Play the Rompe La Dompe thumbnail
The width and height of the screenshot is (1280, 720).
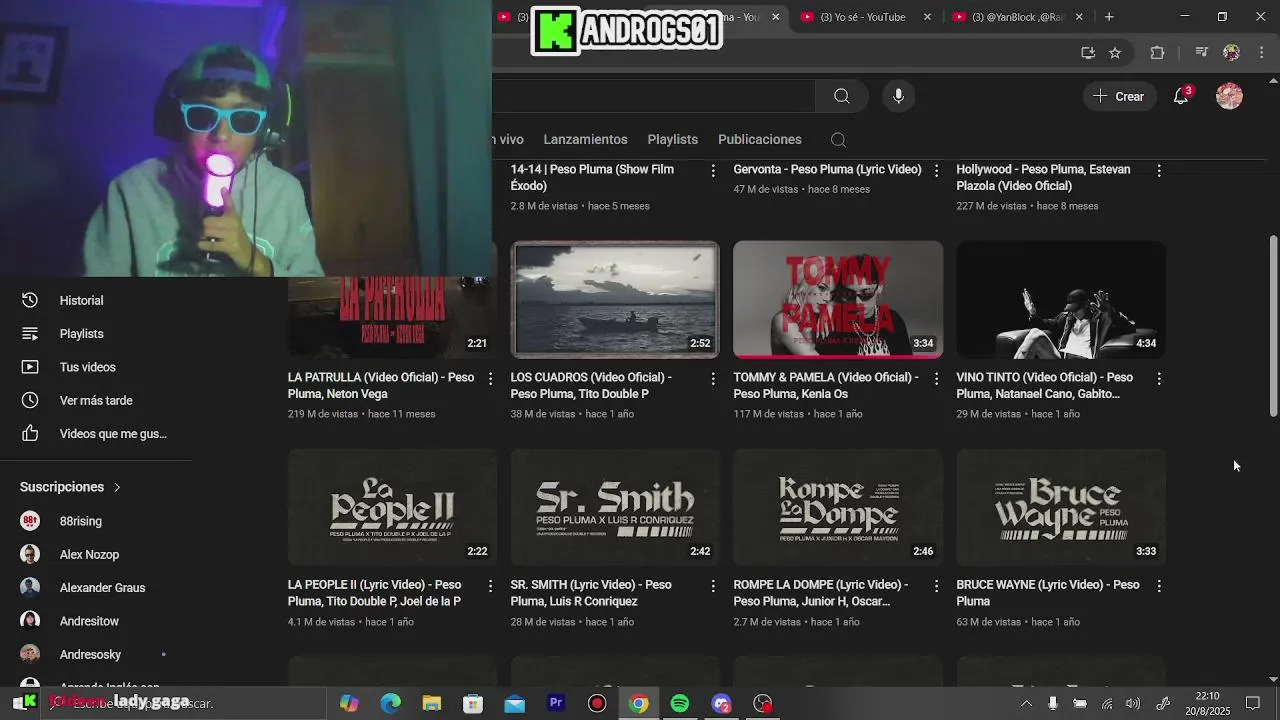tap(838, 507)
